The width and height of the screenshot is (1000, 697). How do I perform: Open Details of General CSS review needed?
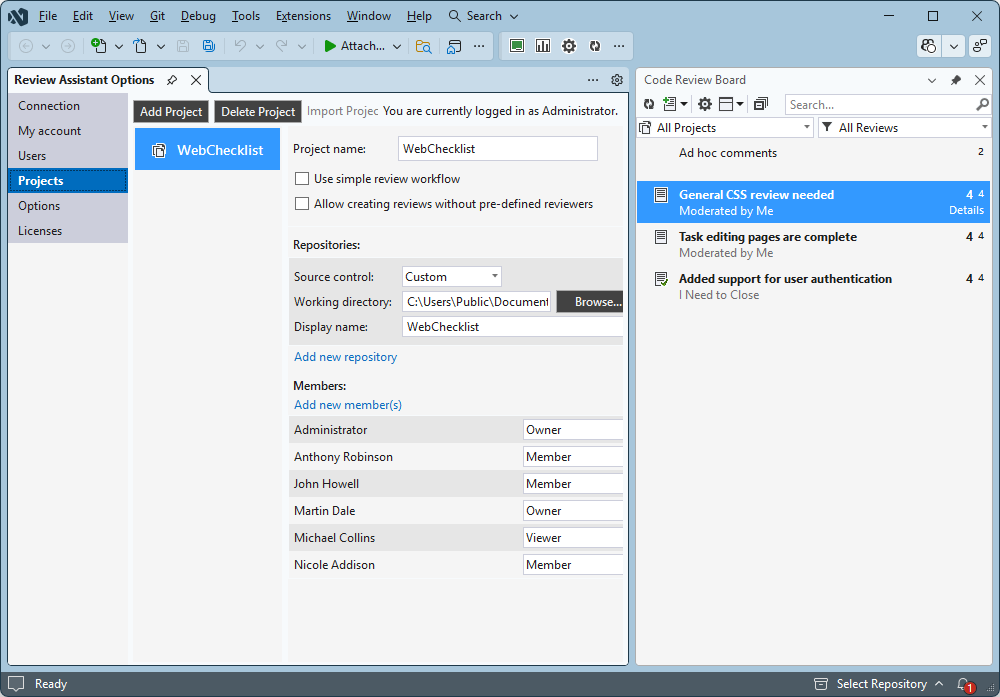(966, 210)
